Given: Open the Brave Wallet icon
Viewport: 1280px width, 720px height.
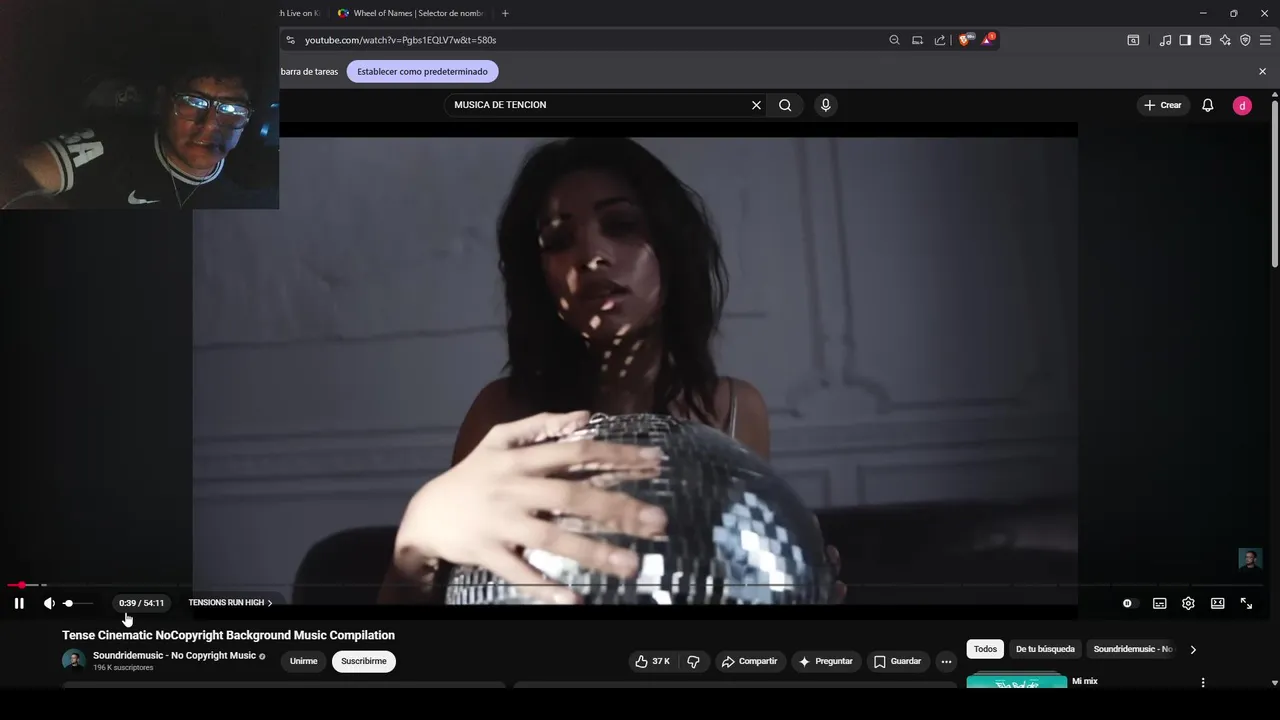Looking at the screenshot, I should point(1205,40).
